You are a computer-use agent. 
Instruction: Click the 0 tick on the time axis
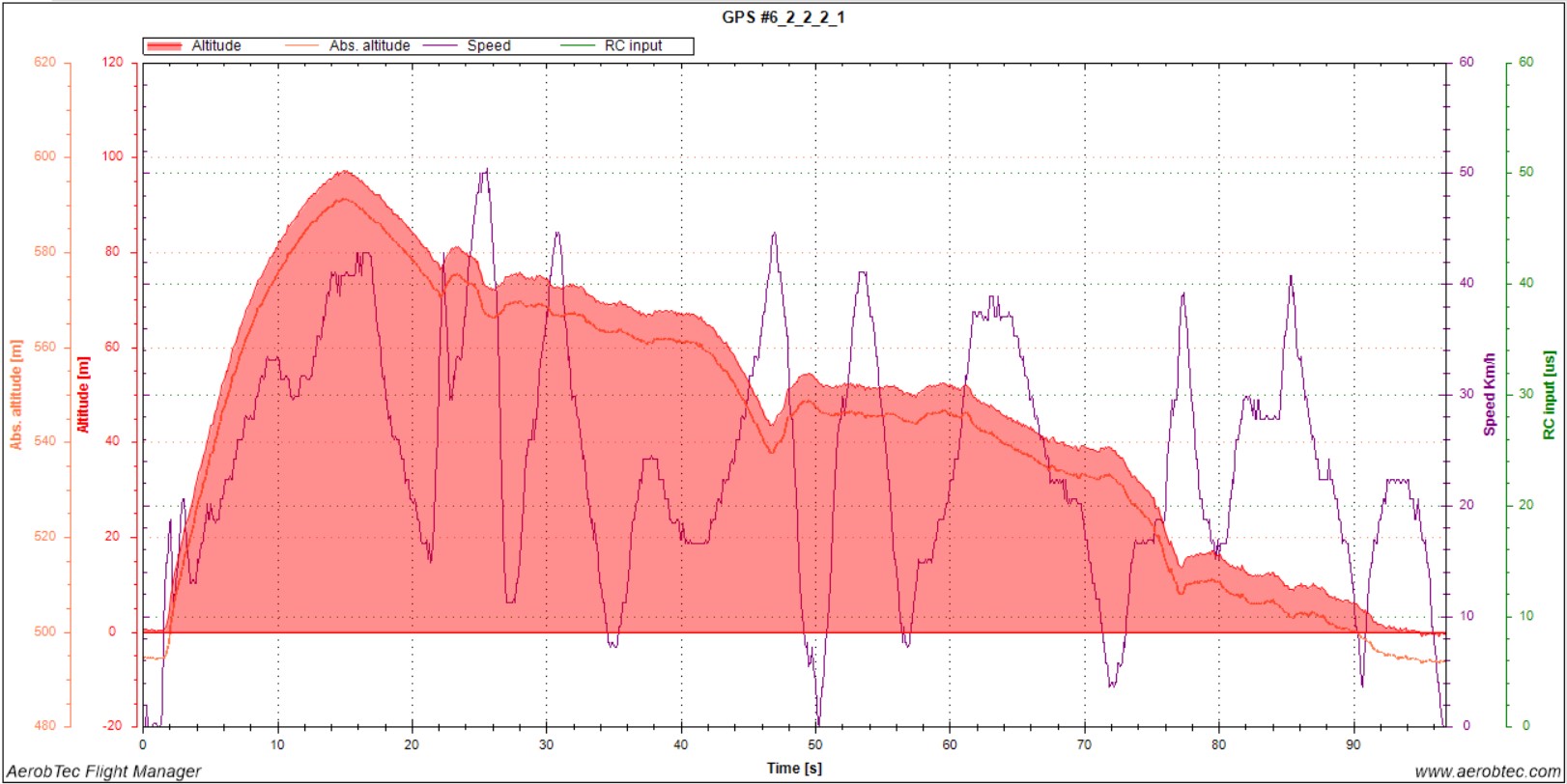(143, 744)
